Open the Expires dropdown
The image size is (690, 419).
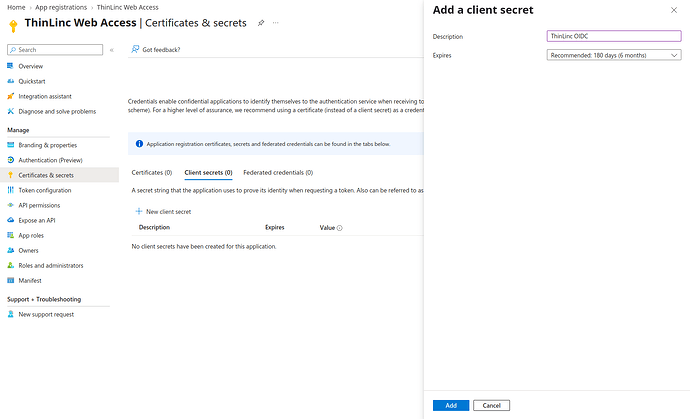click(614, 55)
